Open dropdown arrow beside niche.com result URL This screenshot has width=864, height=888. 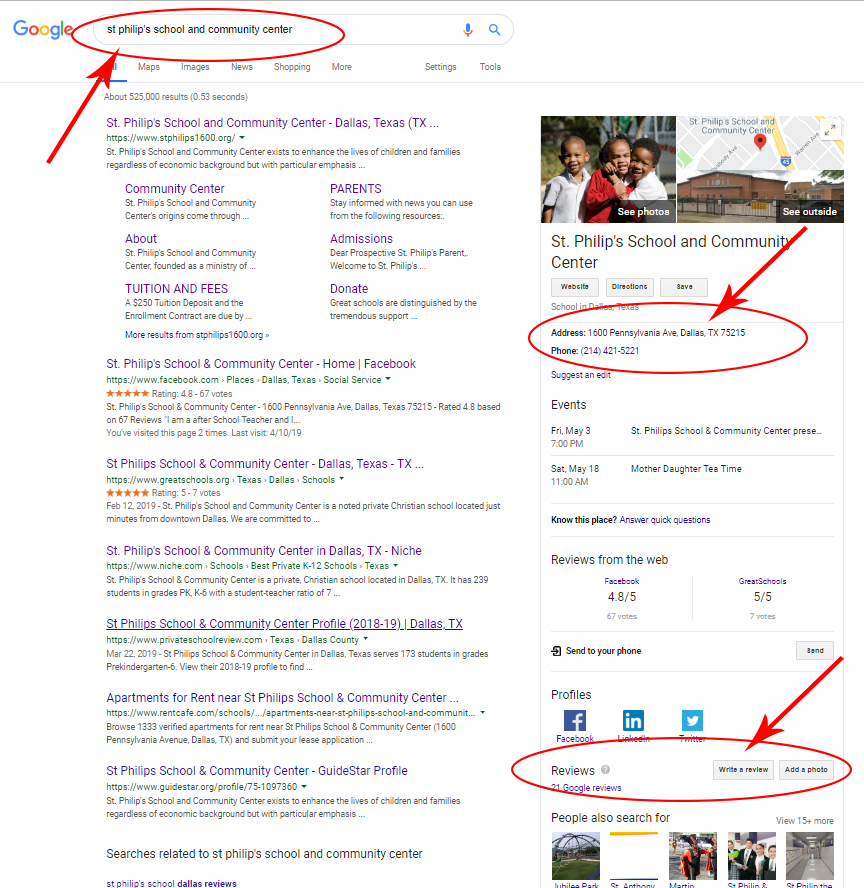[395, 565]
